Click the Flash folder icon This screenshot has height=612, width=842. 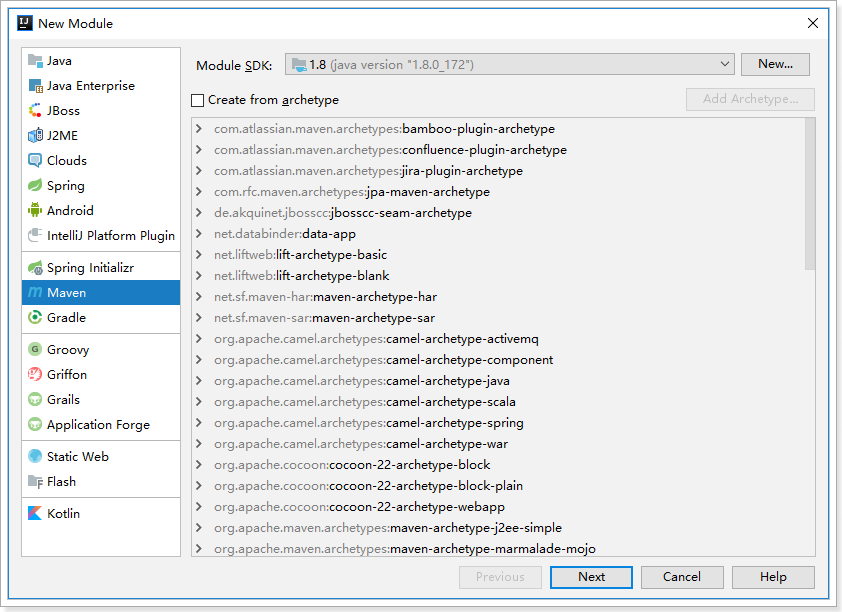click(x=35, y=482)
